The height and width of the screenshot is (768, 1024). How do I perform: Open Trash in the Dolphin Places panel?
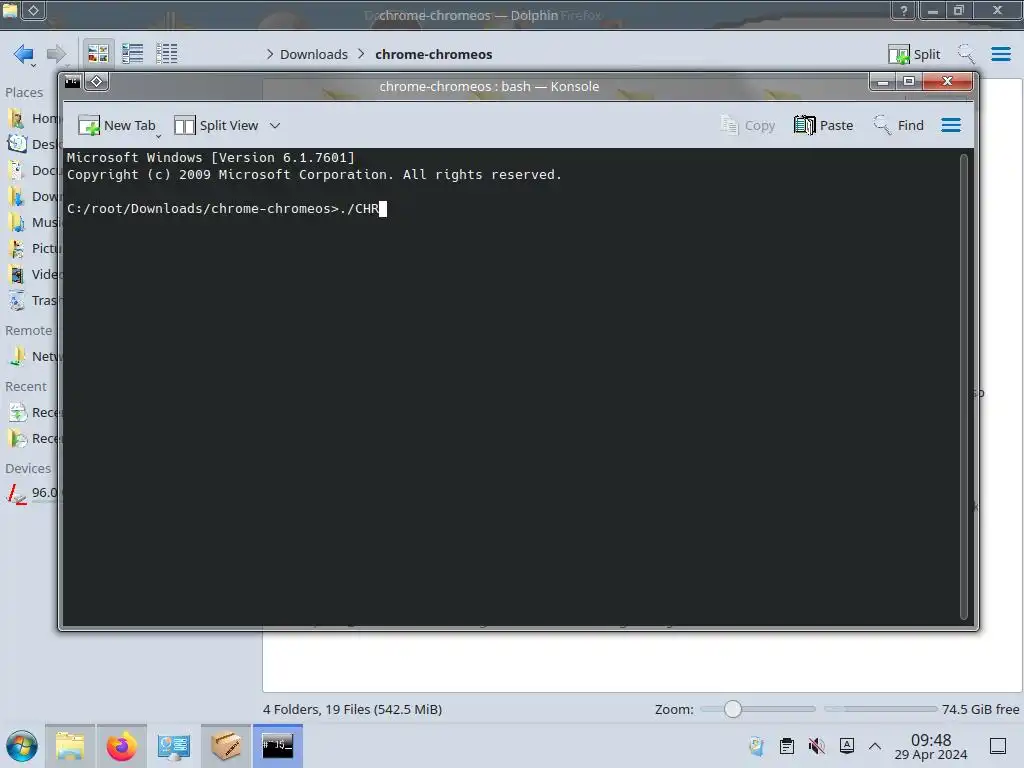33,300
